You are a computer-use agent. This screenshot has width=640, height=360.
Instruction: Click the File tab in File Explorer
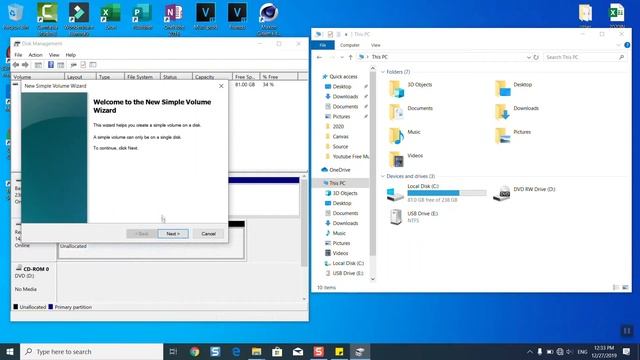tap(323, 45)
